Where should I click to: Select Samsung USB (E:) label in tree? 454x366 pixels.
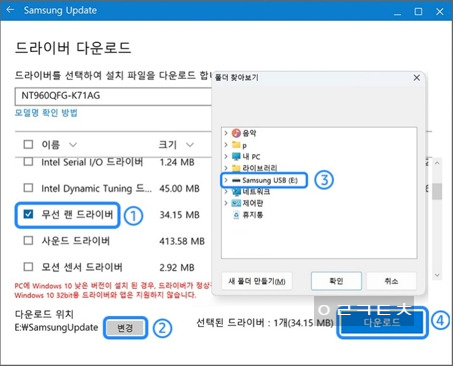(x=270, y=180)
